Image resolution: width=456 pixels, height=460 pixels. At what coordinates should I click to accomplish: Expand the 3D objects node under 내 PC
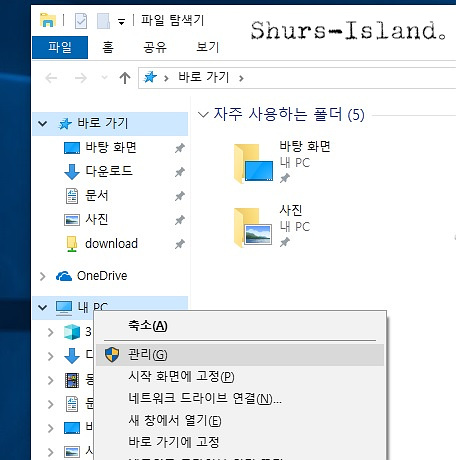pos(50,332)
